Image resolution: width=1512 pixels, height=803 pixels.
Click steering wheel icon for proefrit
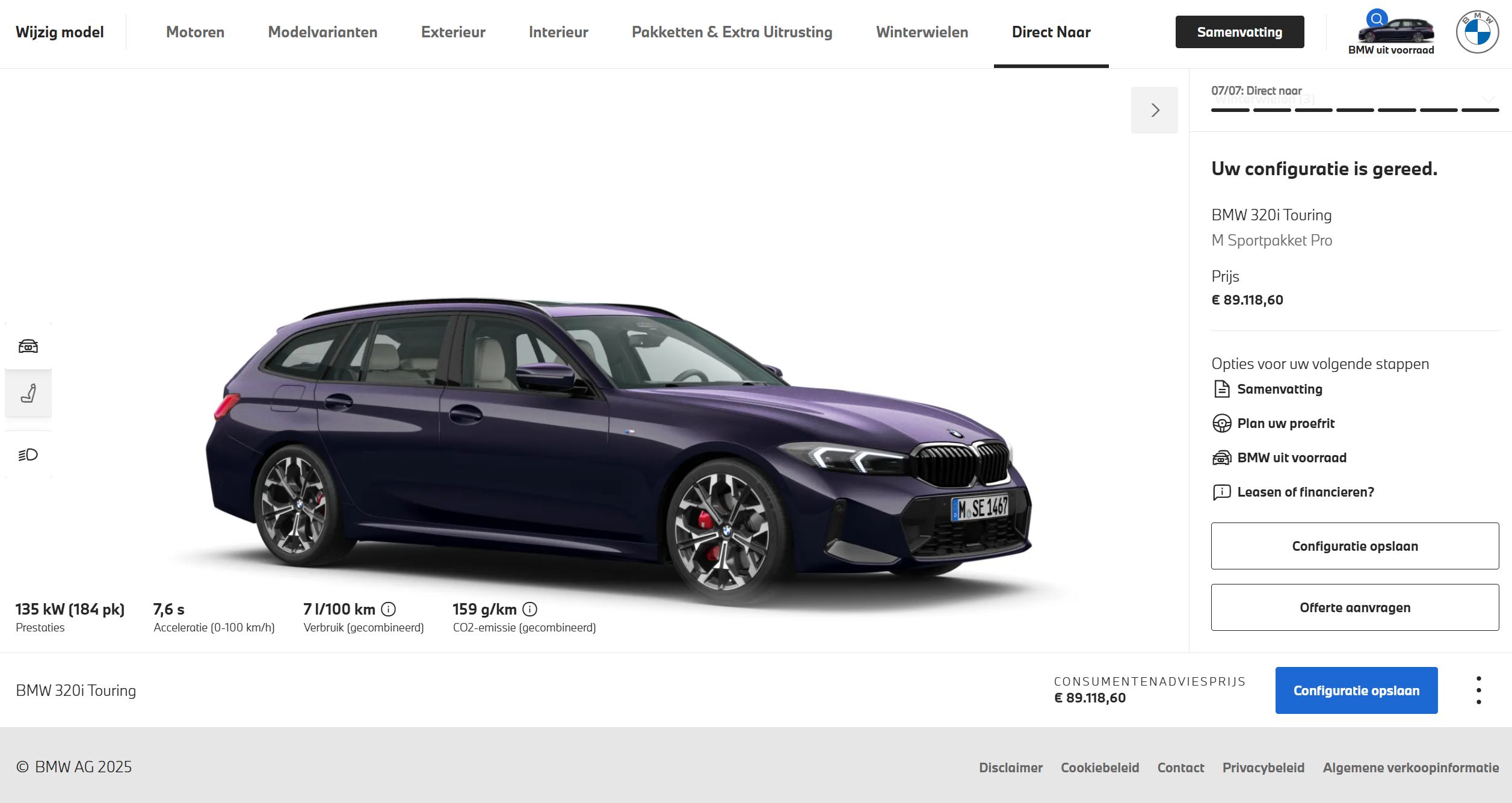coord(1222,423)
